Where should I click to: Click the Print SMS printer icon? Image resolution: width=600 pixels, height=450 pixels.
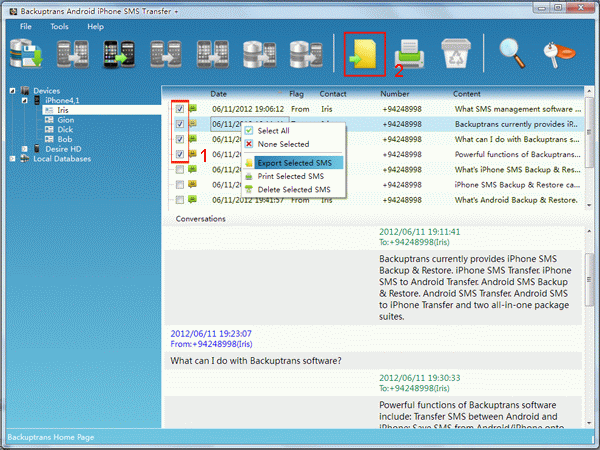point(409,54)
